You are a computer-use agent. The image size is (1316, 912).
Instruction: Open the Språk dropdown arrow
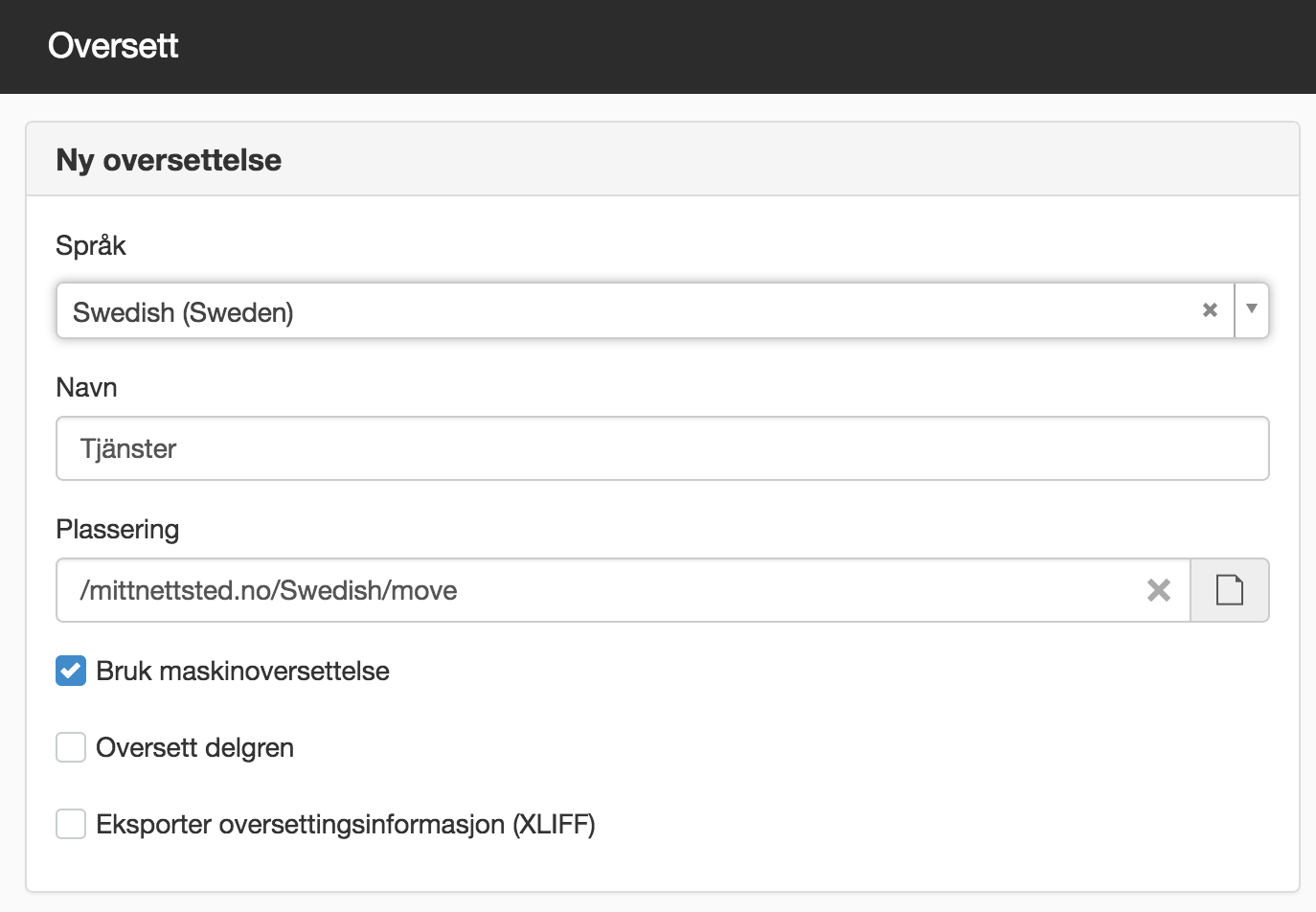(x=1252, y=309)
